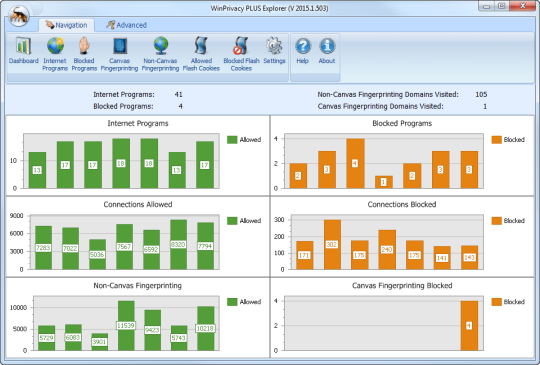Click the application logo menu button
The height and width of the screenshot is (365, 540).
[x=19, y=15]
